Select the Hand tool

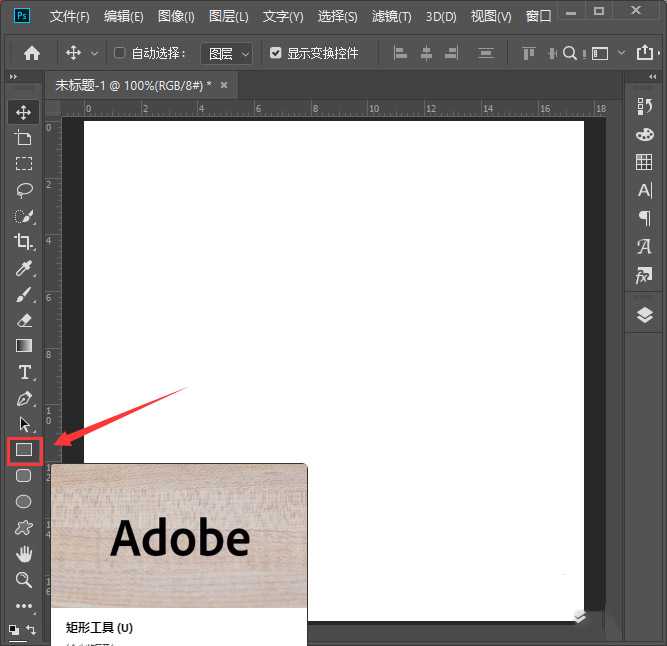pos(24,554)
